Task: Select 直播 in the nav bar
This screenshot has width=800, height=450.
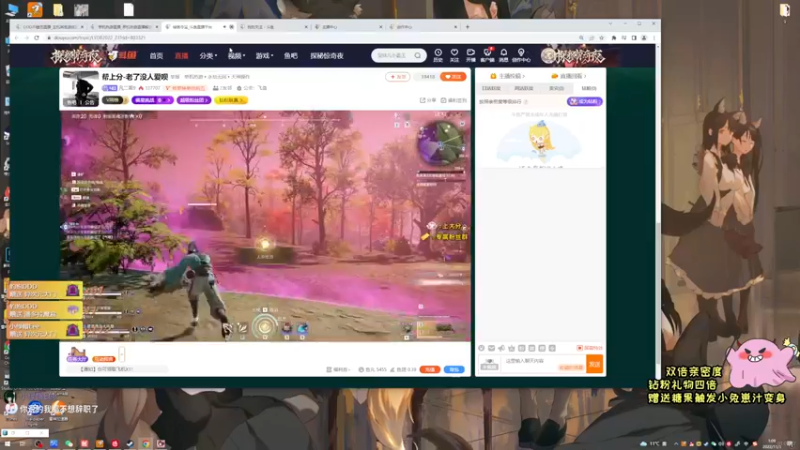Action: tap(181, 56)
